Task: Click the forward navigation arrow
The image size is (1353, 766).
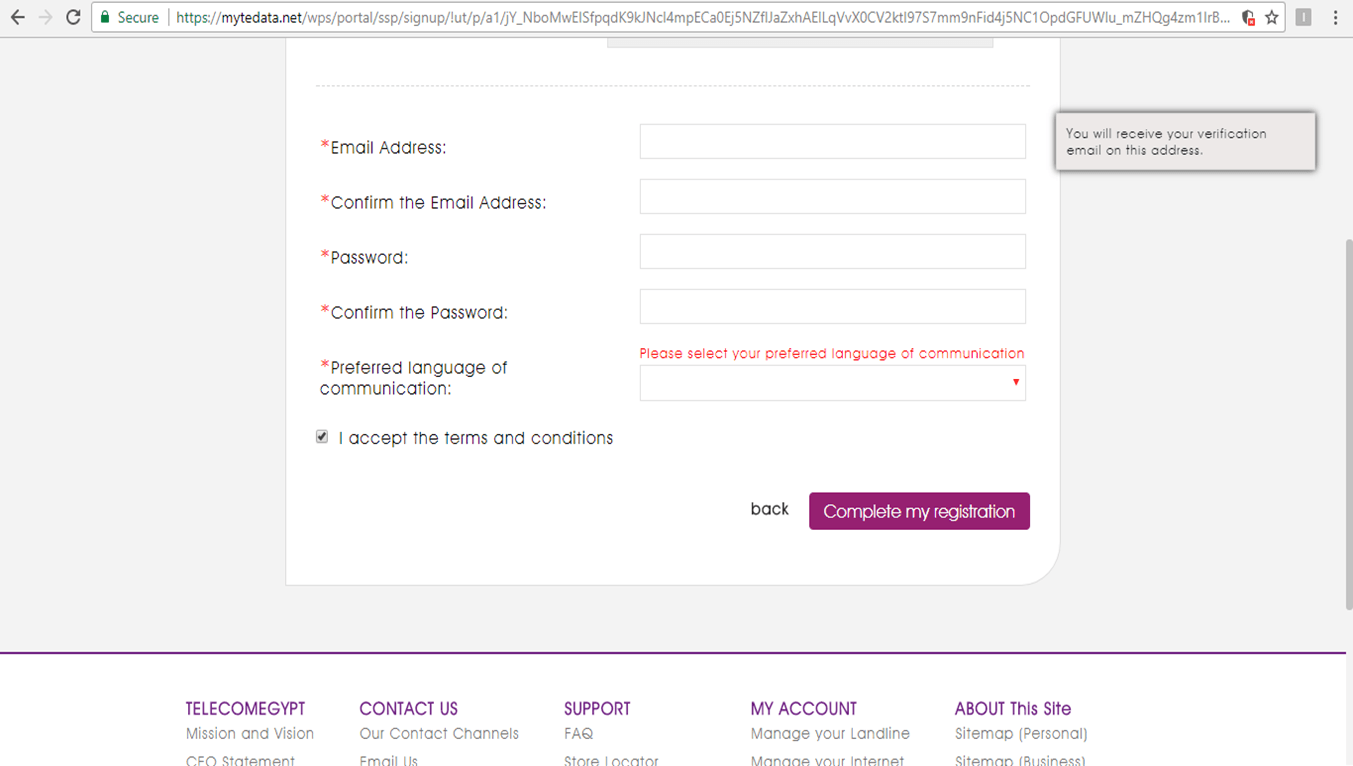Action: (x=45, y=17)
